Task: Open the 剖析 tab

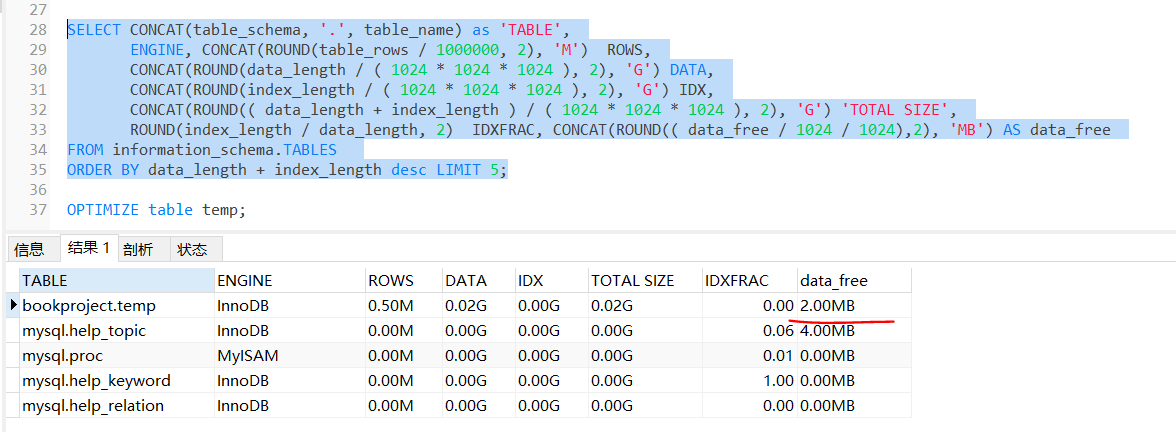Action: (138, 249)
